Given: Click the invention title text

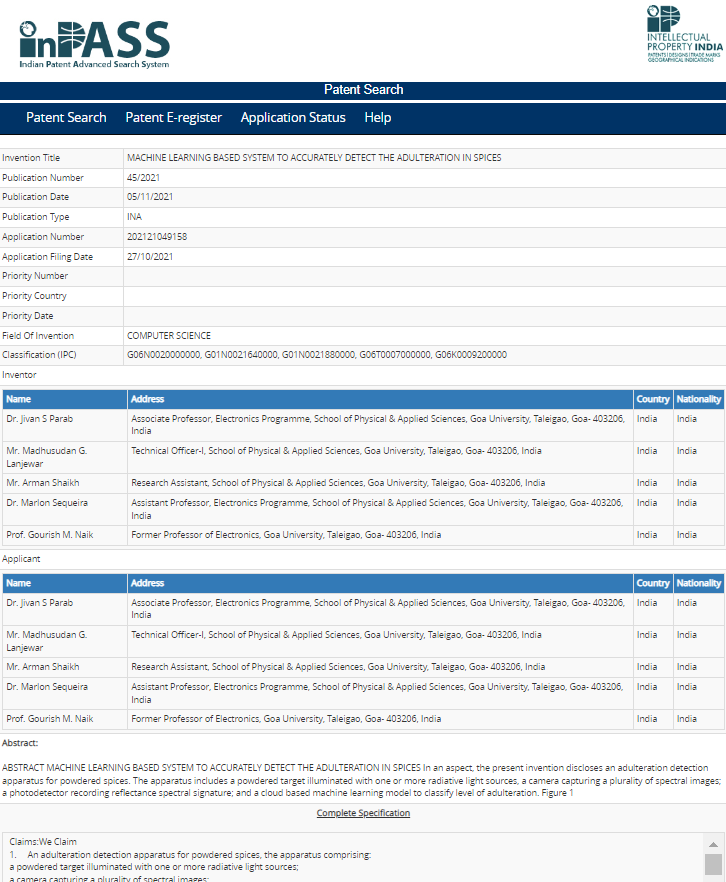Looking at the screenshot, I should click(x=314, y=158).
